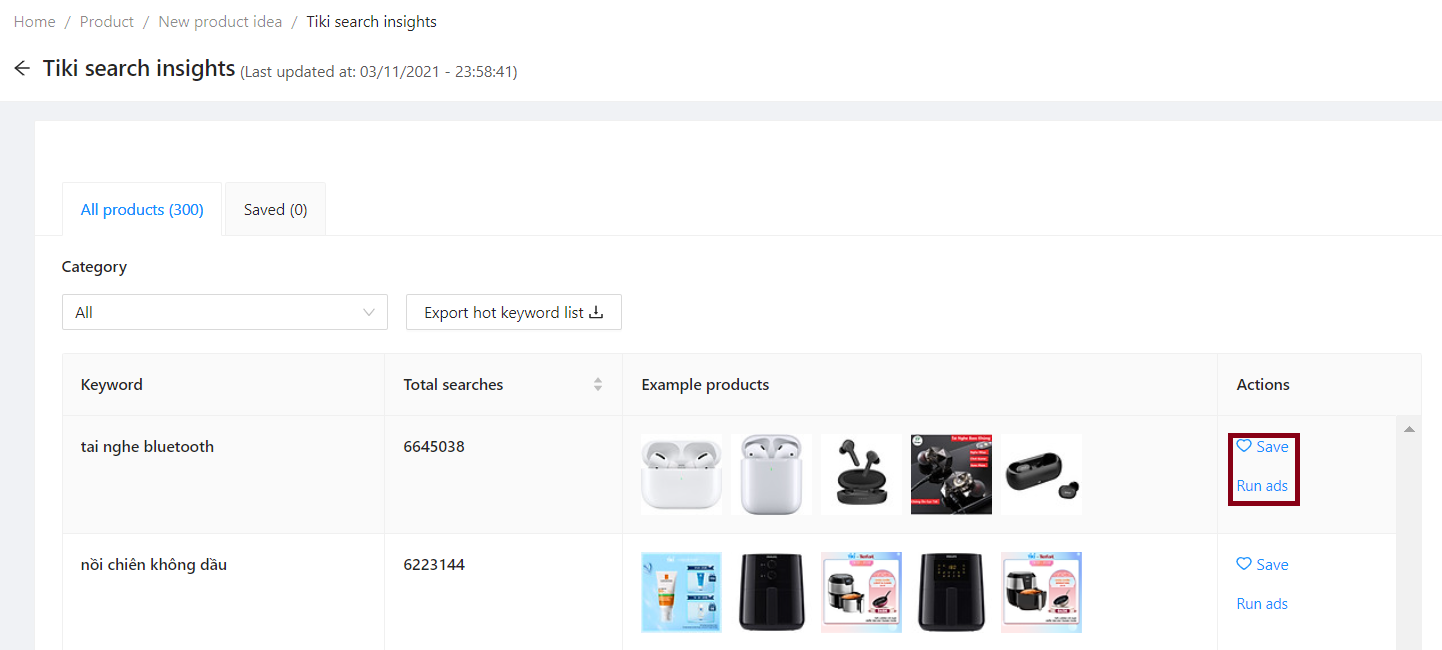
Task: Click Run ads for tai nghe bluetooth
Action: [x=1262, y=486]
